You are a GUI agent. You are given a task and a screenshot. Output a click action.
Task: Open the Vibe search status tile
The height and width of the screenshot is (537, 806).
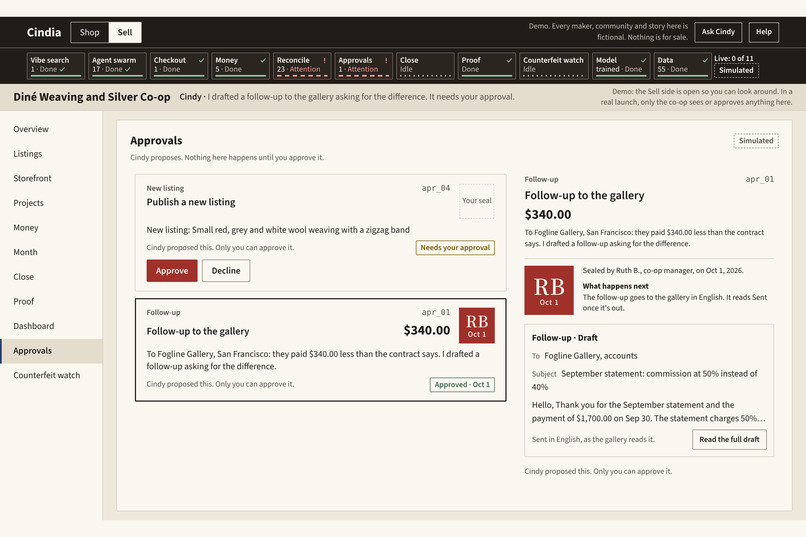tap(56, 65)
